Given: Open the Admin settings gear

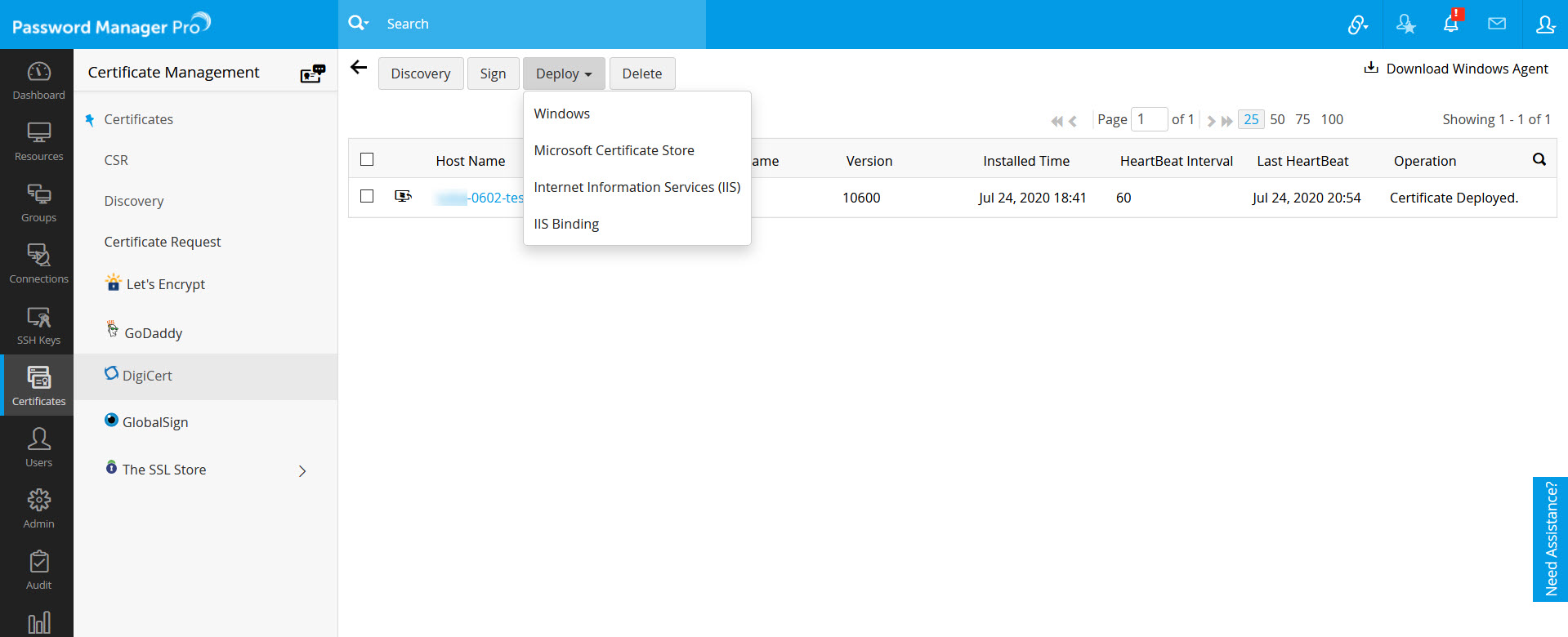Looking at the screenshot, I should point(38,509).
